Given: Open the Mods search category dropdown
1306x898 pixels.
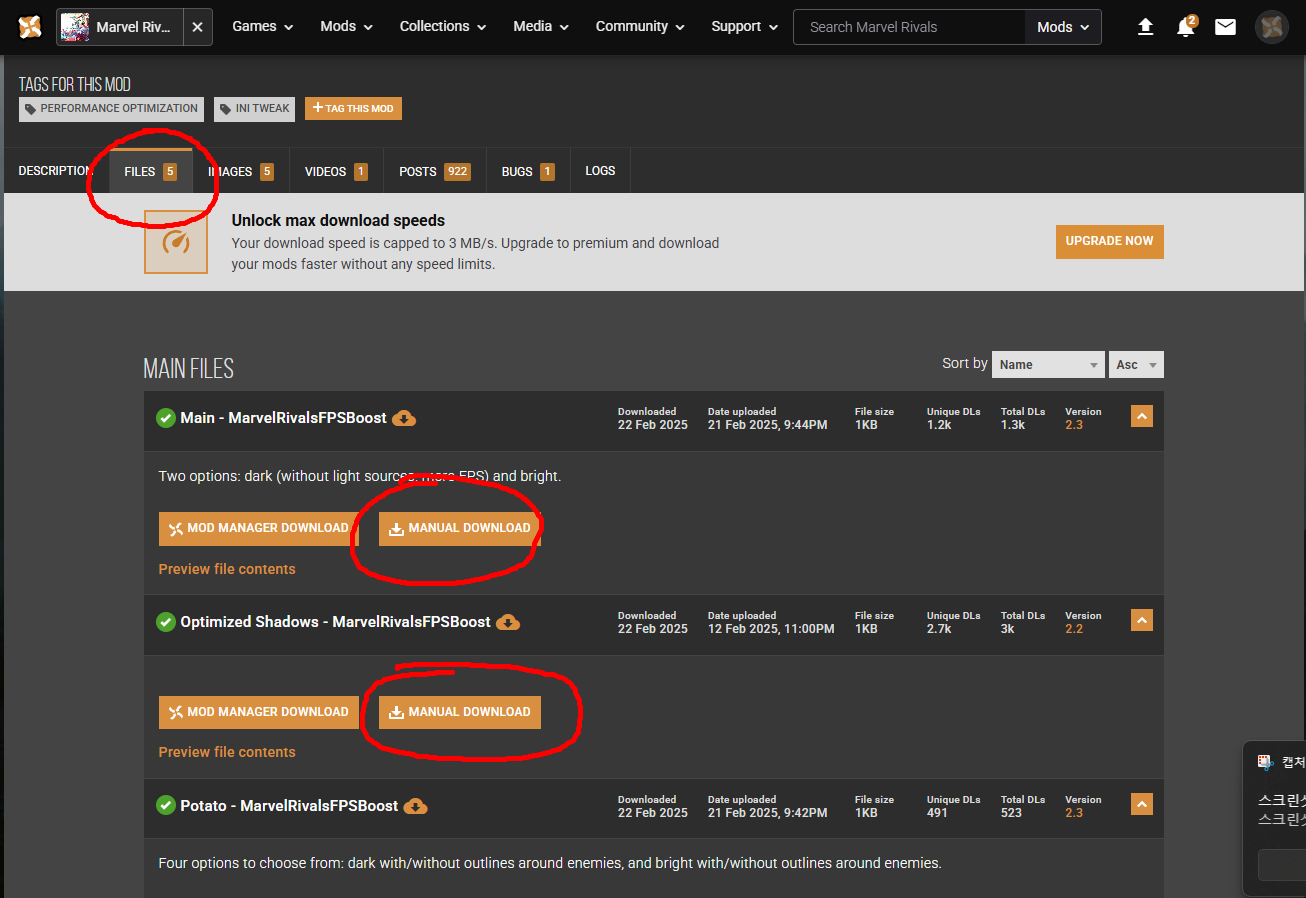Looking at the screenshot, I should (1063, 27).
